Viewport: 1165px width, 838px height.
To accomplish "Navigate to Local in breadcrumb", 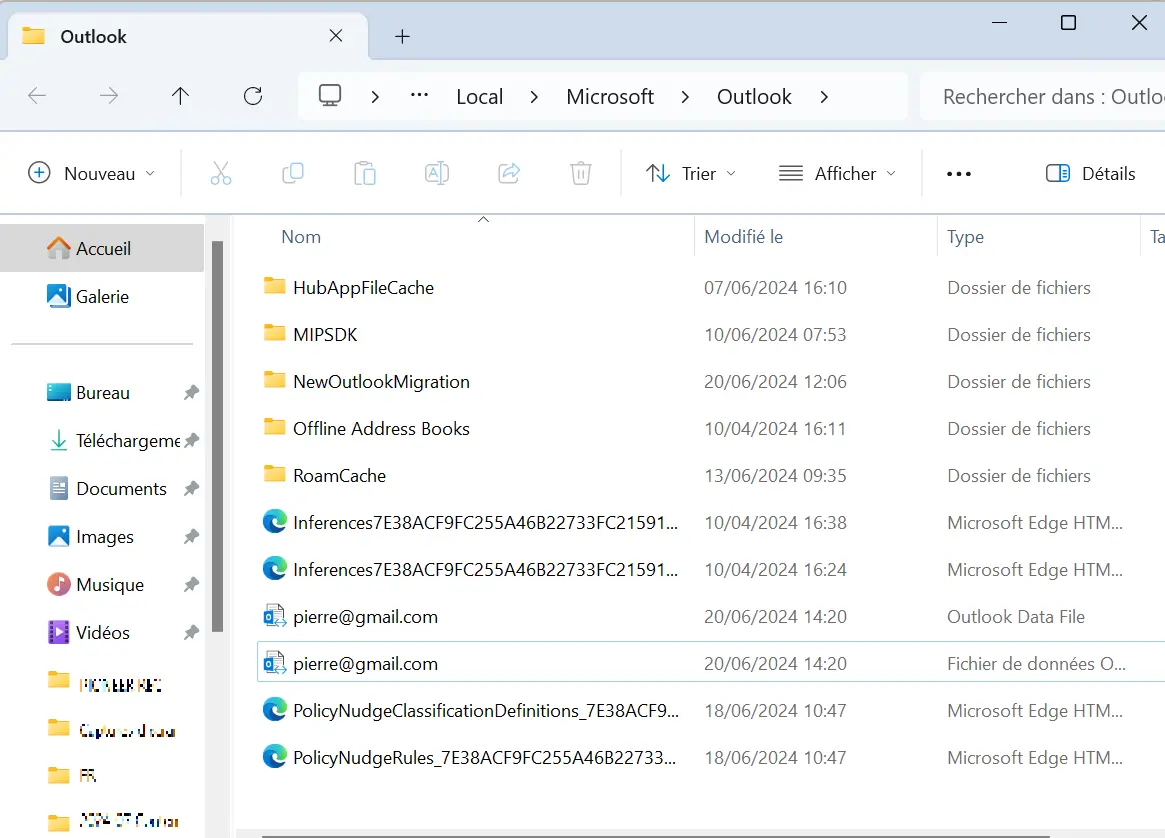I will (479, 97).
